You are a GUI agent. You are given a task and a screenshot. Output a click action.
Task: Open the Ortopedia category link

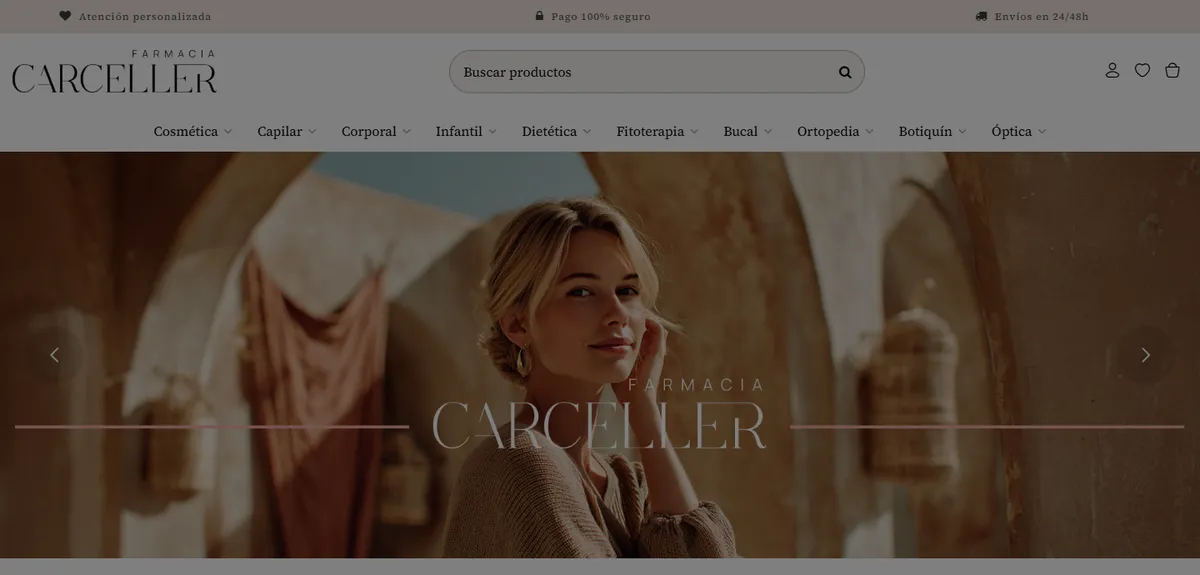click(x=828, y=131)
